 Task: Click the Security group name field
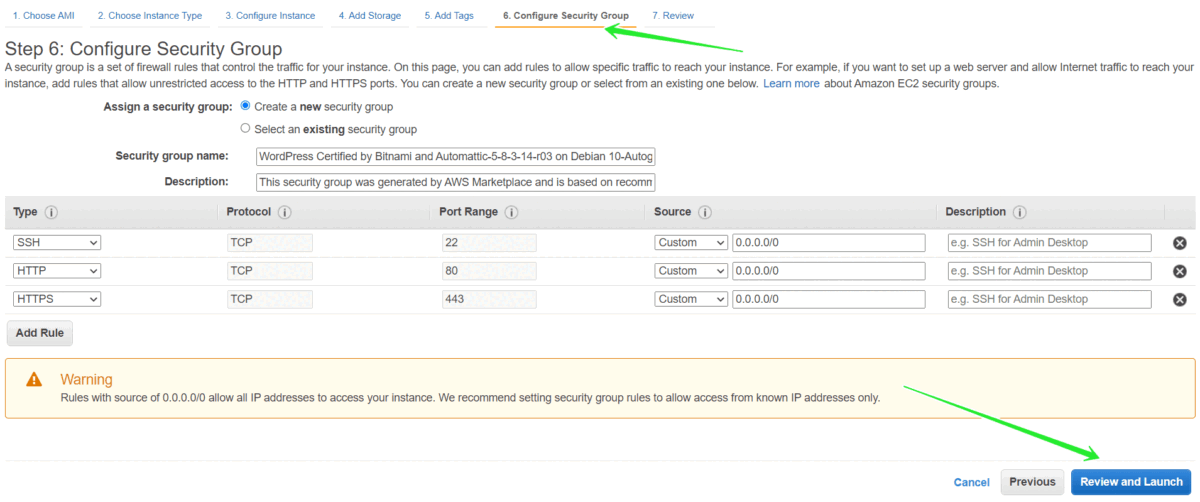click(x=455, y=156)
